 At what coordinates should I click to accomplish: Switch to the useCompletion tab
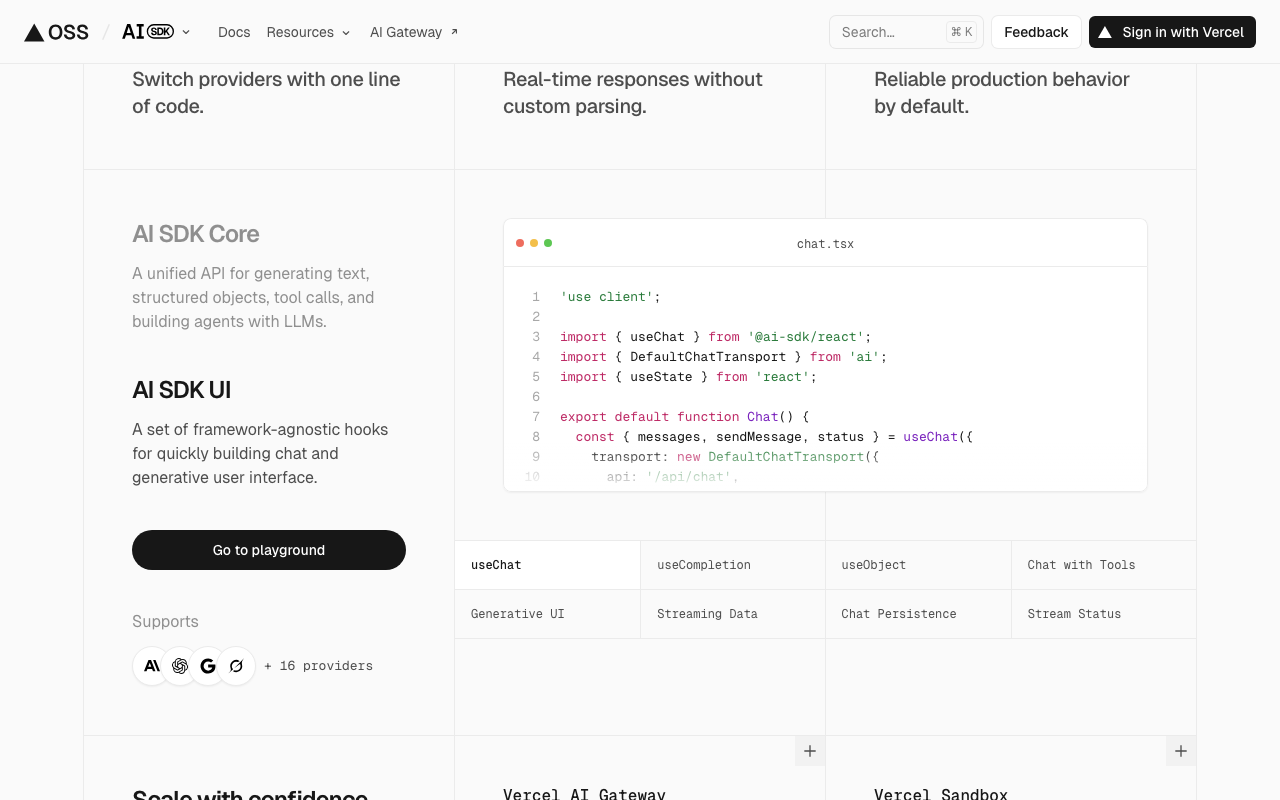point(733,565)
